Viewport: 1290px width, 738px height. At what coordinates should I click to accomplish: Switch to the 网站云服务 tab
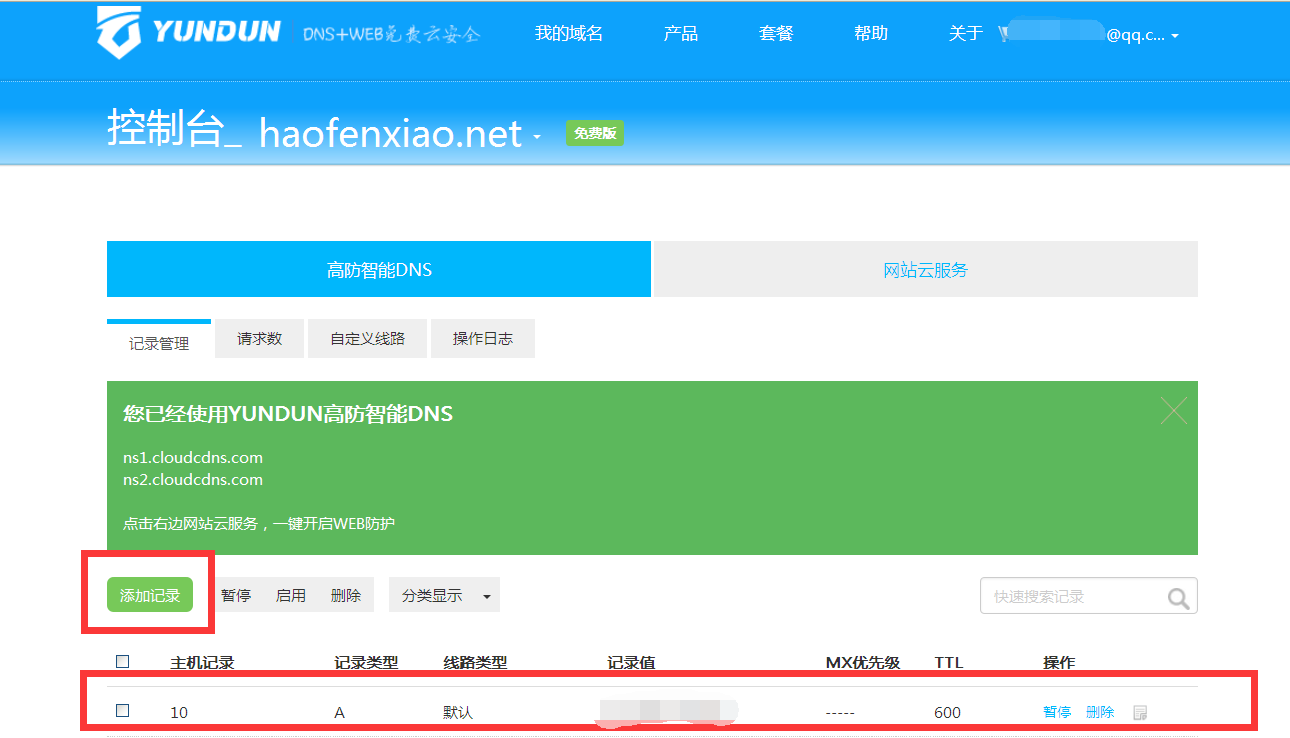(x=925, y=270)
